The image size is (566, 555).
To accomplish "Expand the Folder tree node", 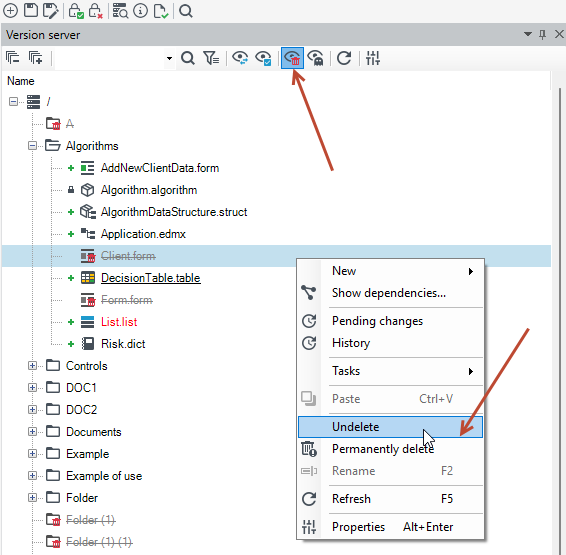I will click(x=32, y=498).
